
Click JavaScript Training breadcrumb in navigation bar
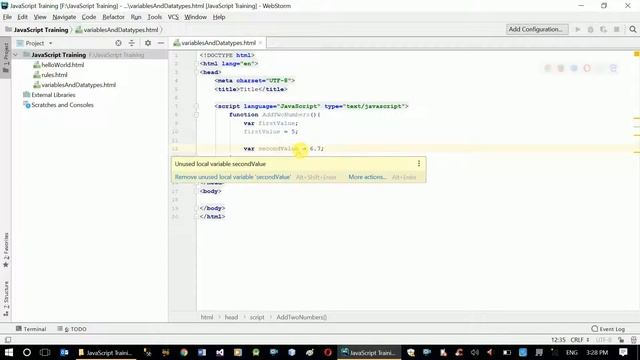point(41,30)
